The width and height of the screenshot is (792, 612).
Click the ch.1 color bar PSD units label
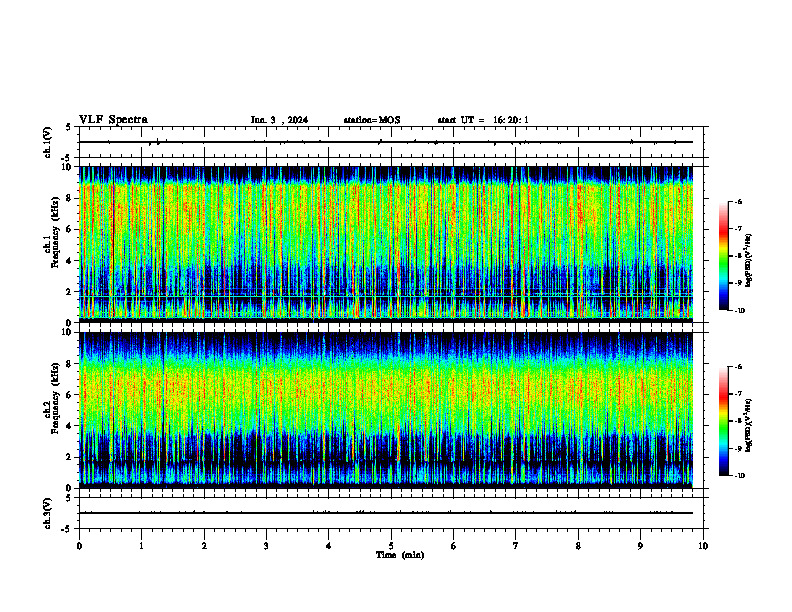pyautogui.click(x=749, y=261)
